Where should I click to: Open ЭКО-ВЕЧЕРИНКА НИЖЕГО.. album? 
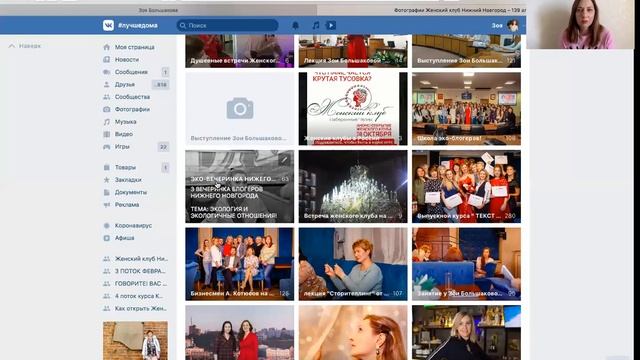click(240, 187)
